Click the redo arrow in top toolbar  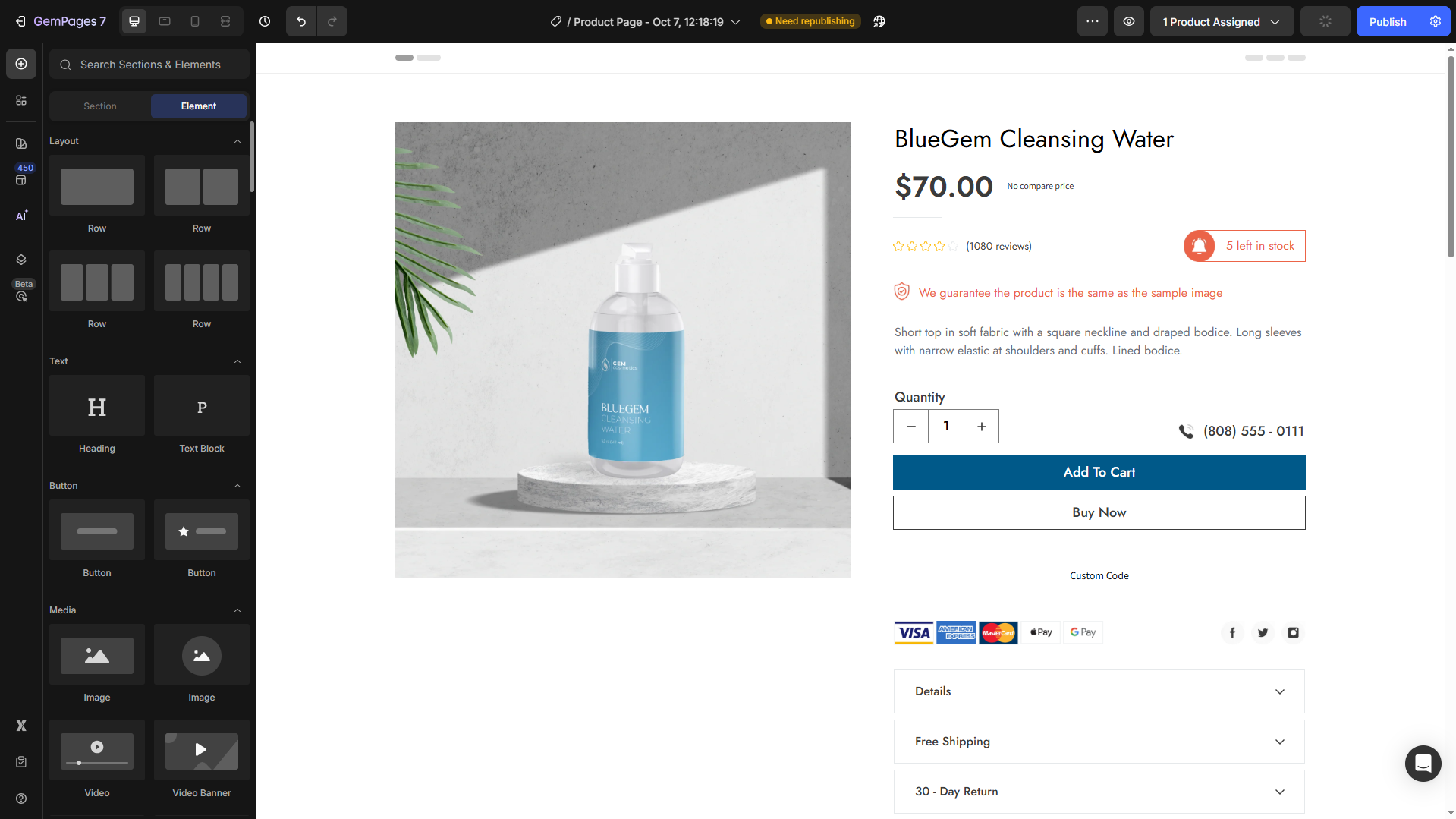coord(332,21)
